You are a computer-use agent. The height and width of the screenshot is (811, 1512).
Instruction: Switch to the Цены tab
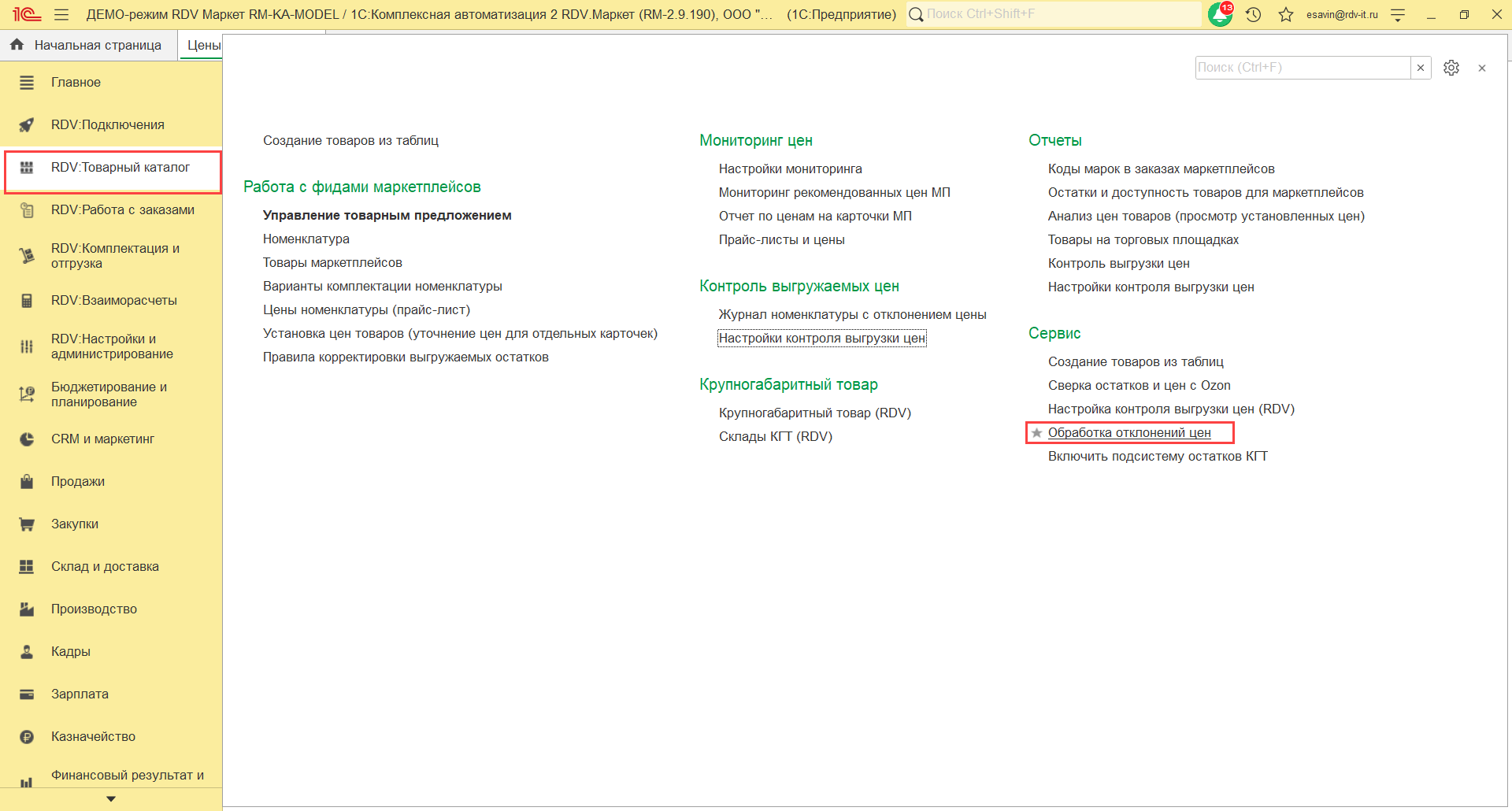click(x=203, y=46)
